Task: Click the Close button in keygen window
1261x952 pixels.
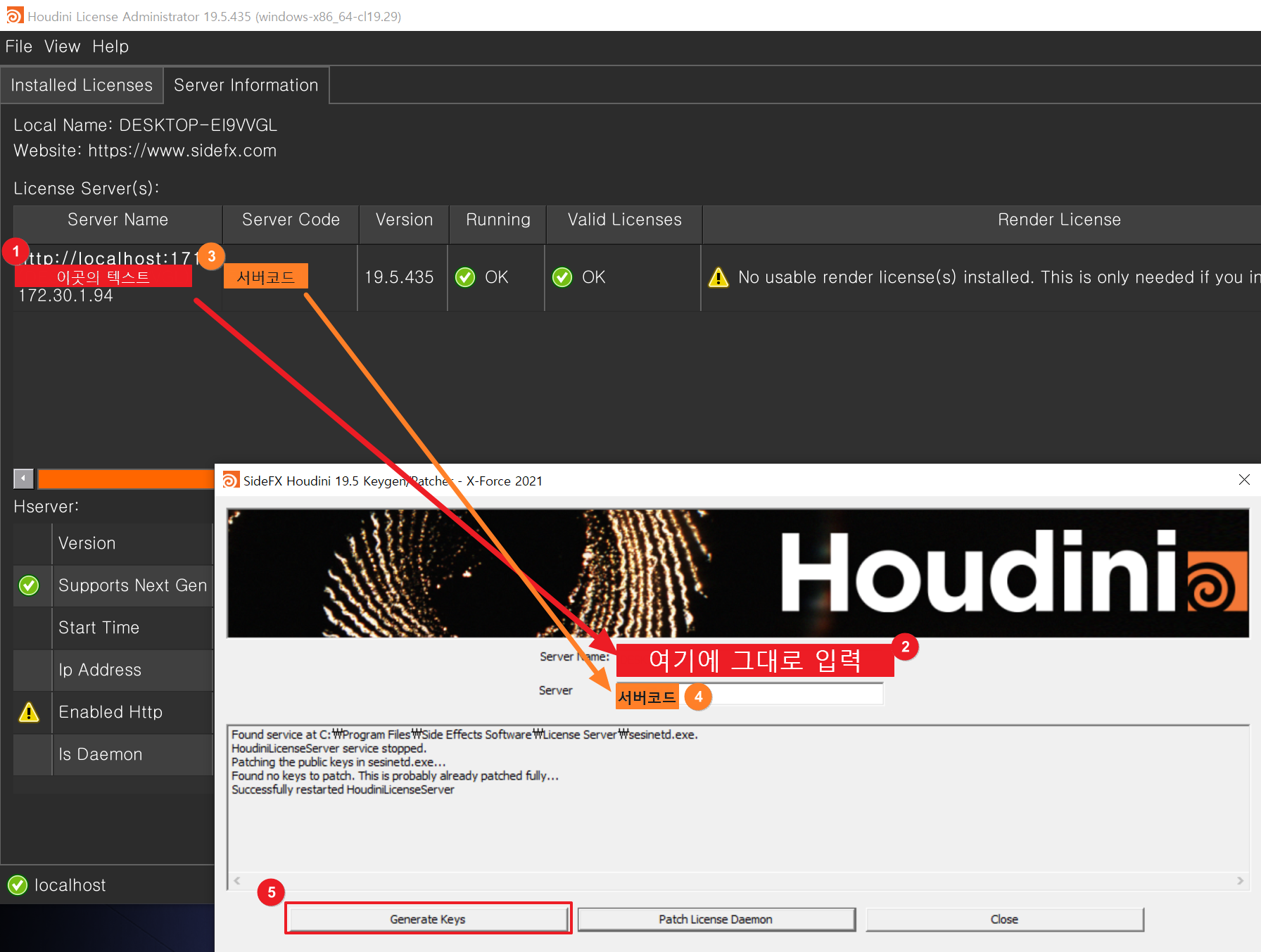Action: pyautogui.click(x=1004, y=919)
